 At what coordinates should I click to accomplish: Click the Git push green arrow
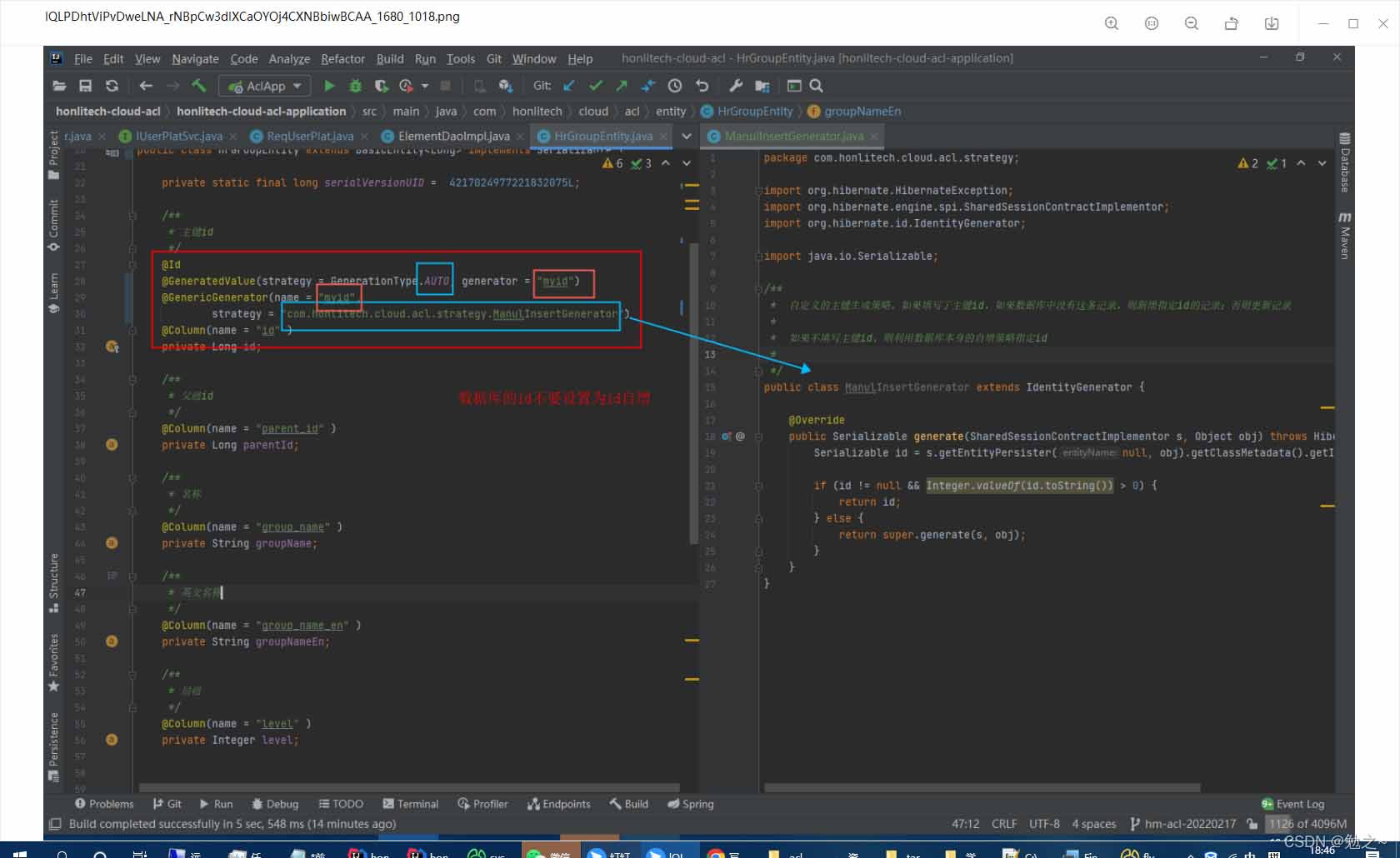point(622,86)
